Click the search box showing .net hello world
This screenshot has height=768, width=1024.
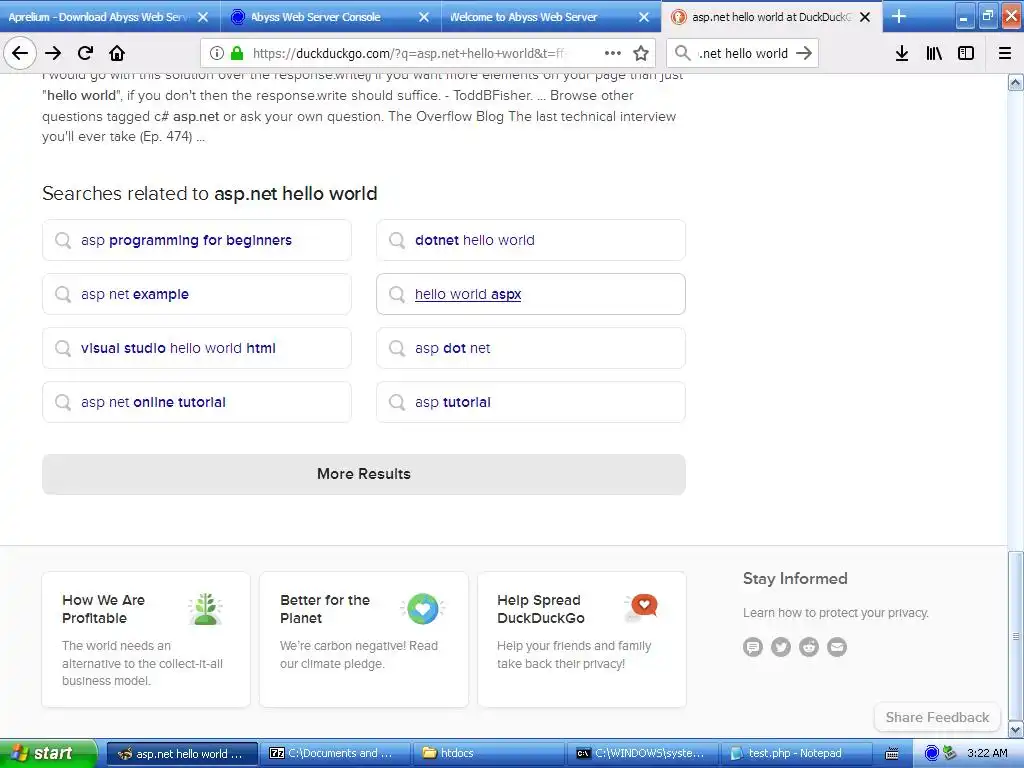(743, 54)
